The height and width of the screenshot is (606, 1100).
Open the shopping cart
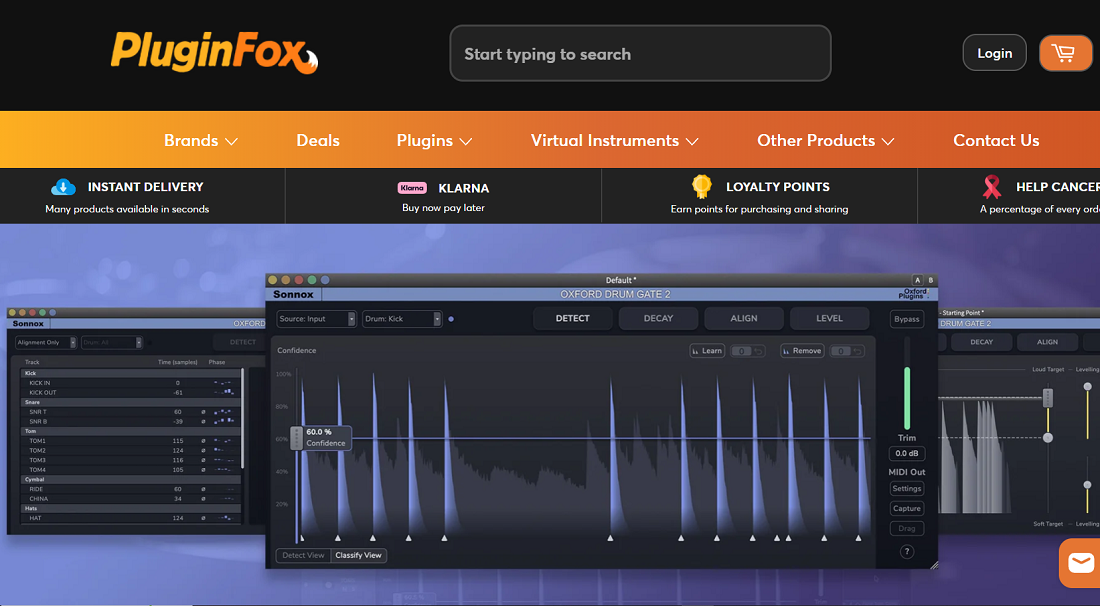1065,53
